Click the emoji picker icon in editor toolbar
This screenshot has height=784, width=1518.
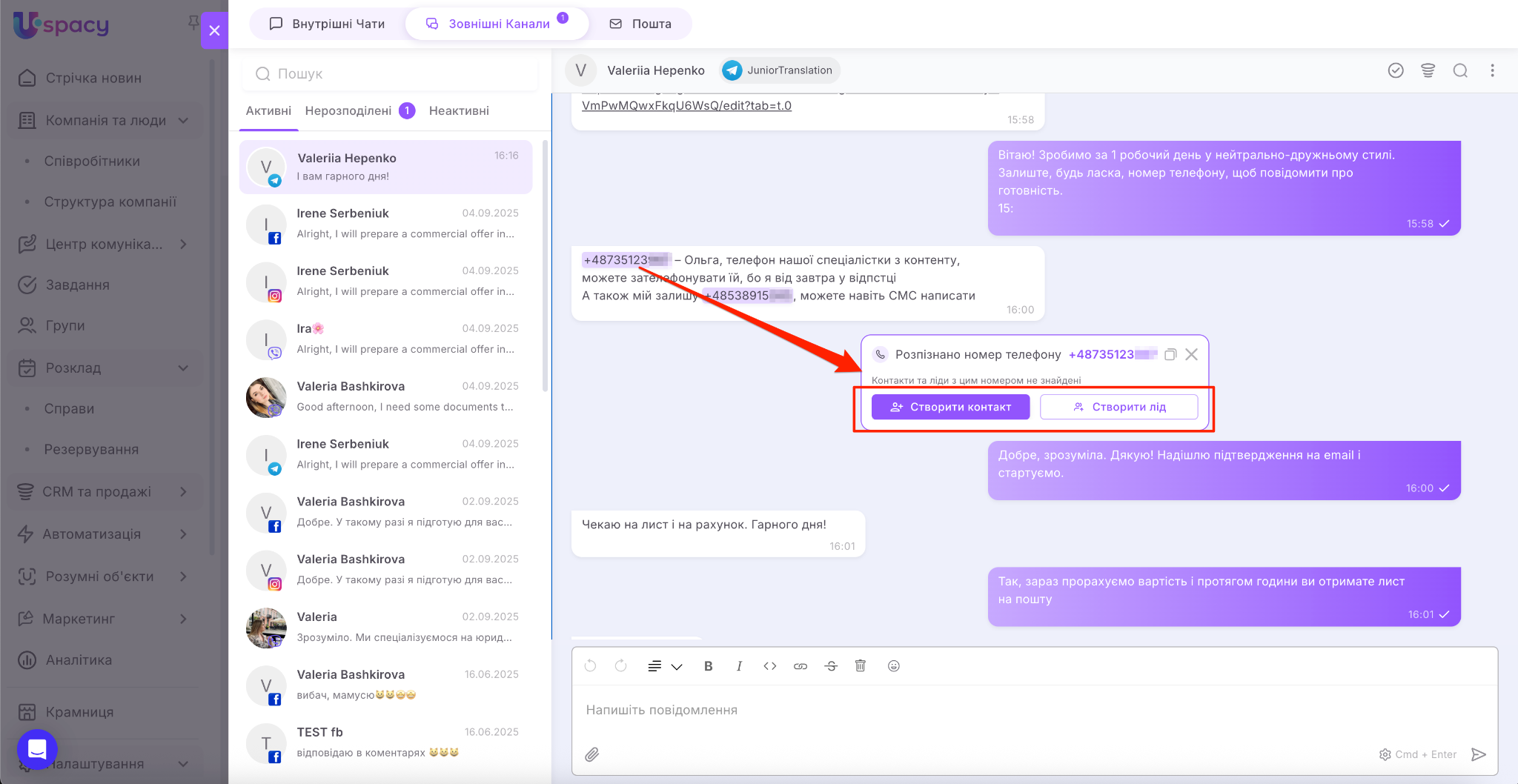tap(893, 666)
